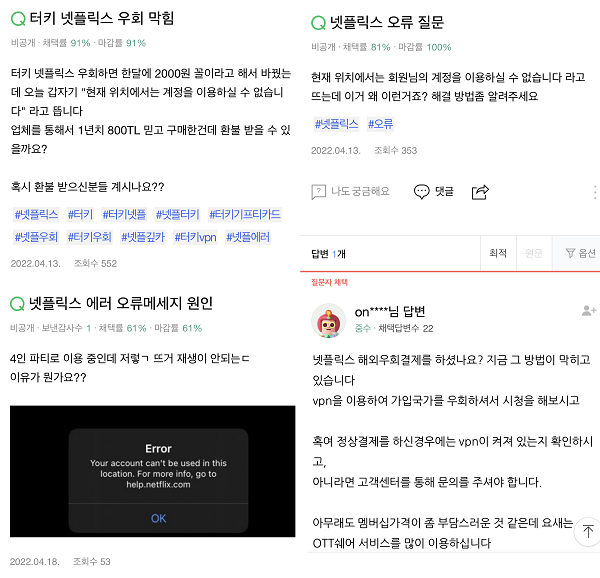Click the 보낸감사수 1 statistic
600x578 pixels.
66,328
